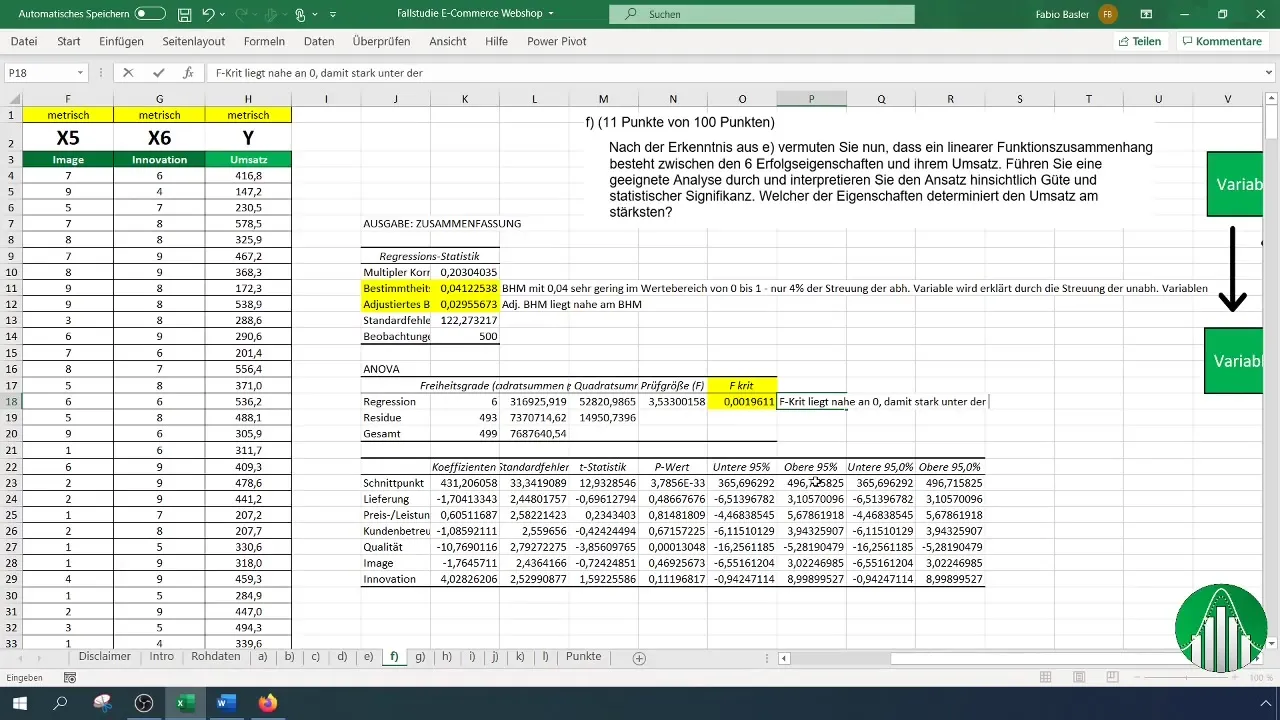Open the Ansicht ribbon tab
This screenshot has height=720, width=1280.
[x=447, y=41]
